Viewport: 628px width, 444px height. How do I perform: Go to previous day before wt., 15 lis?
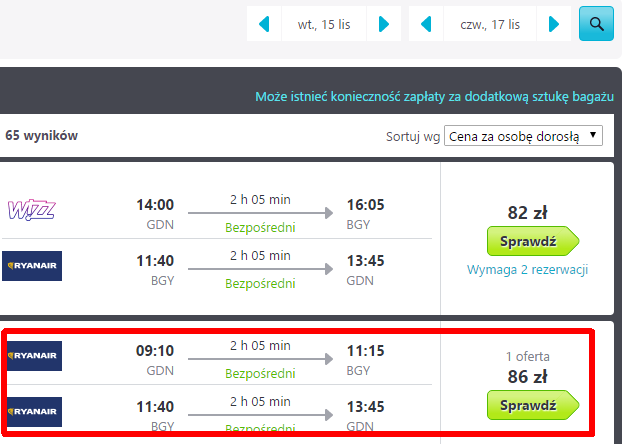click(x=265, y=24)
